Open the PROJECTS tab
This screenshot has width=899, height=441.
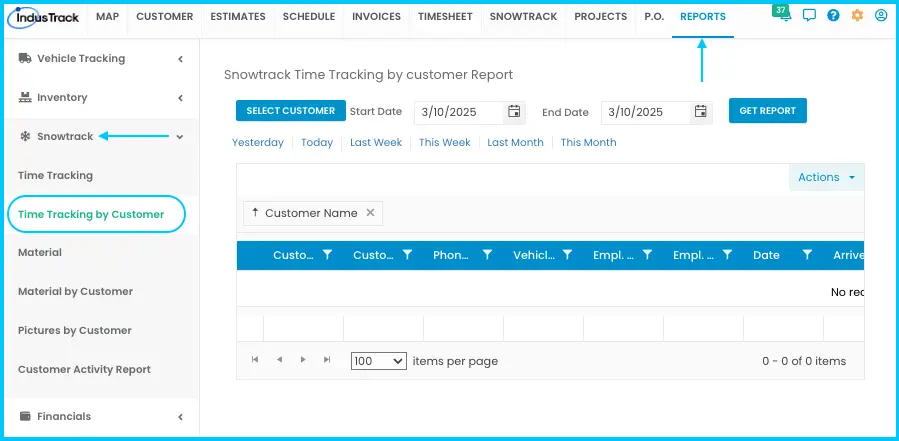[601, 17]
